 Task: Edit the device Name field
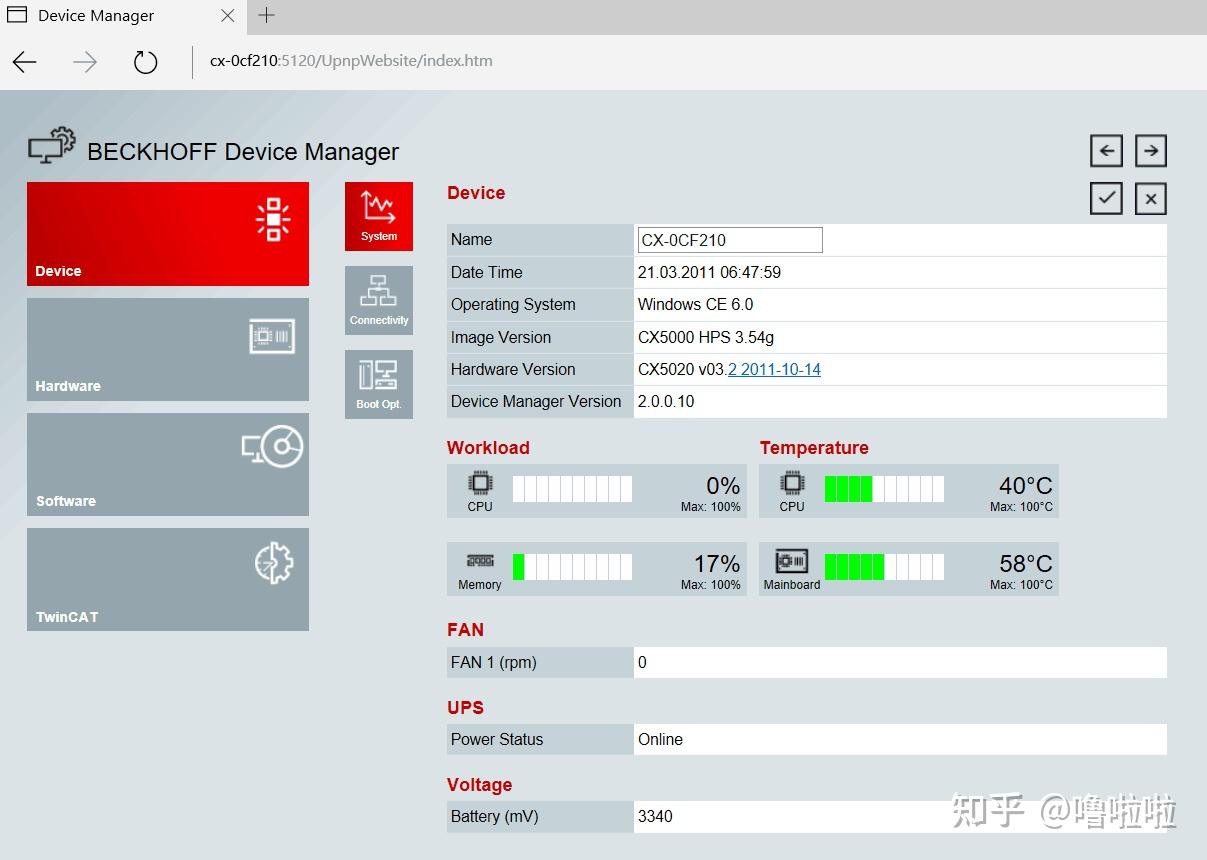729,239
